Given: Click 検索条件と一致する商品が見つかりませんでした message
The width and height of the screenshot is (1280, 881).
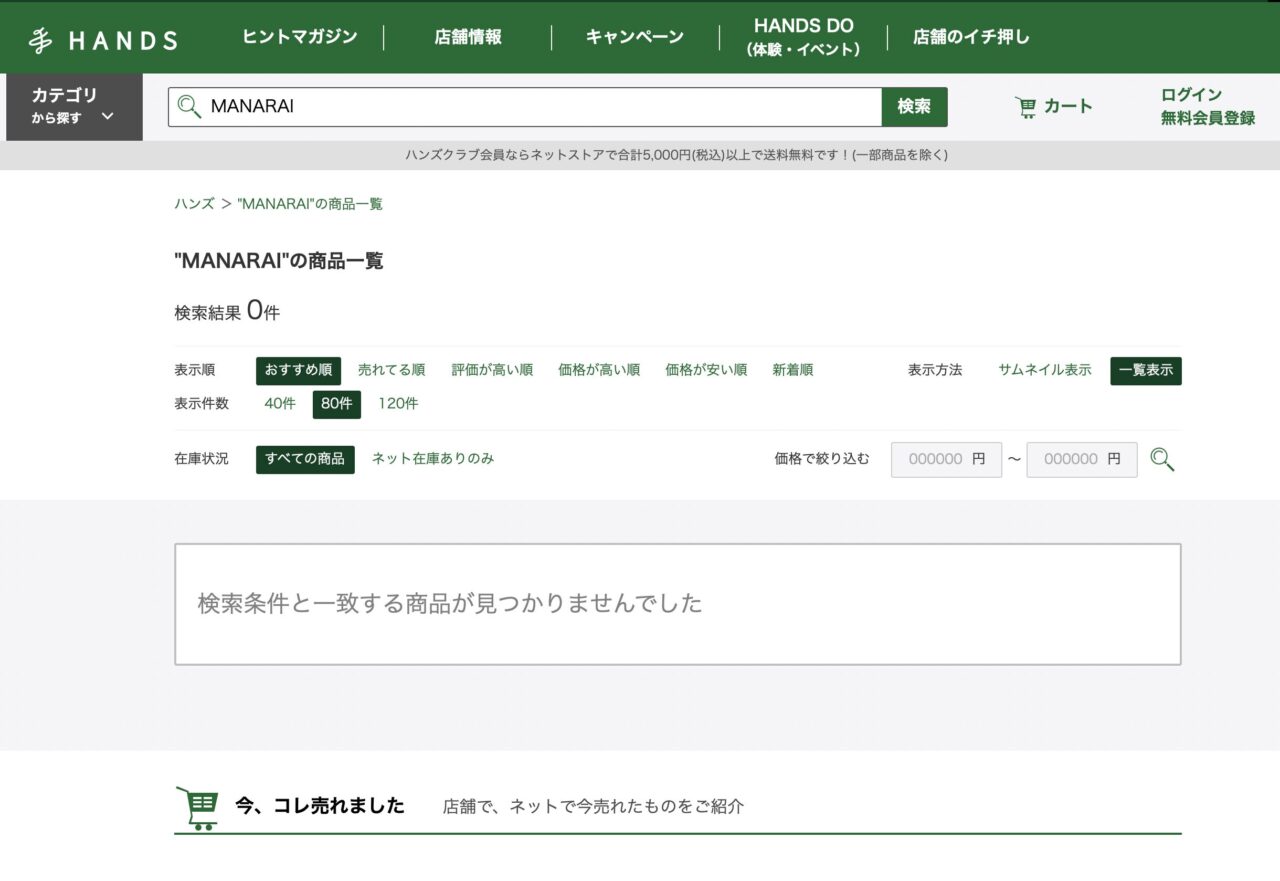Looking at the screenshot, I should [x=450, y=604].
